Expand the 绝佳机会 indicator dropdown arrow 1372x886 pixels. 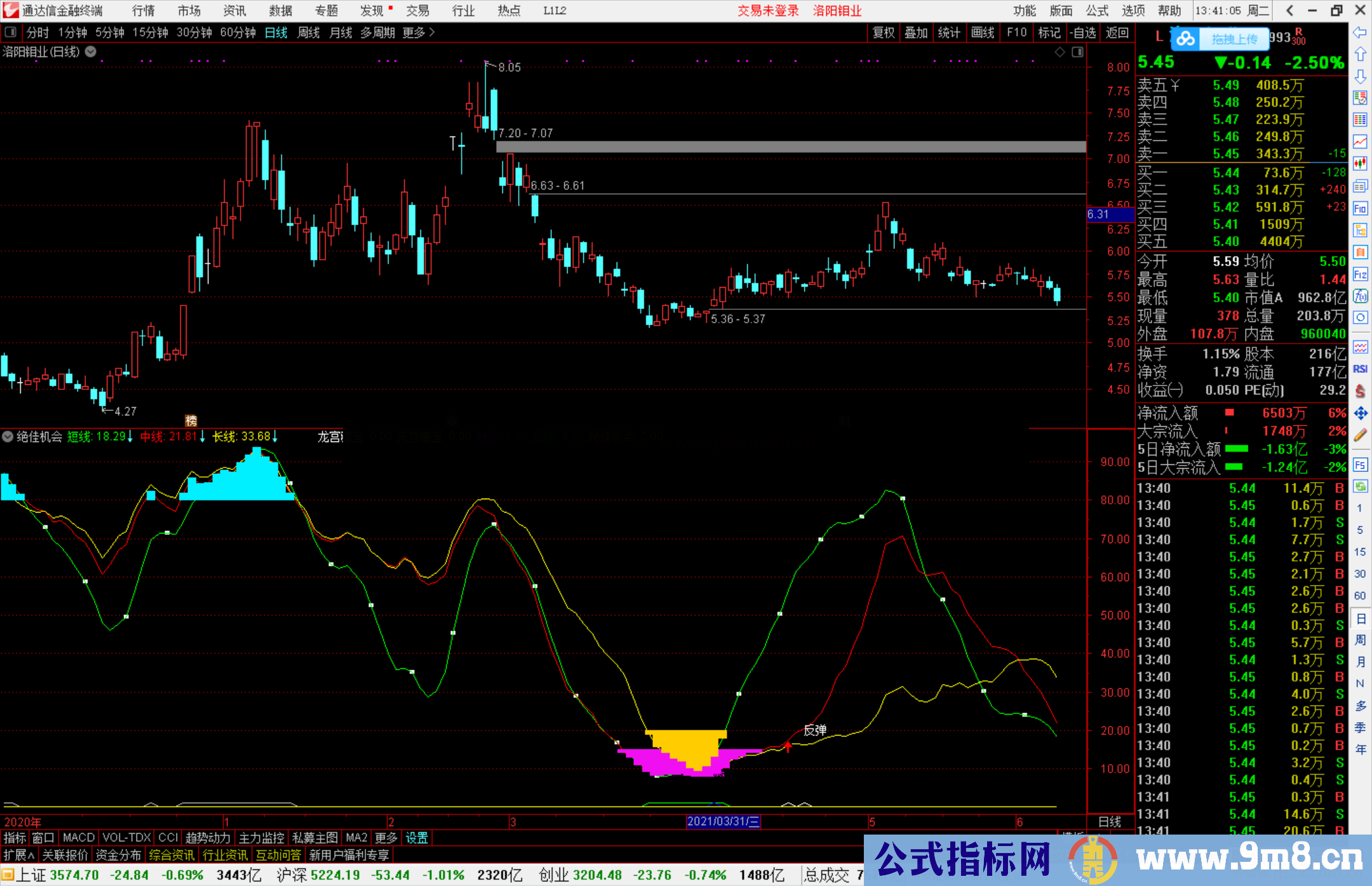8,436
